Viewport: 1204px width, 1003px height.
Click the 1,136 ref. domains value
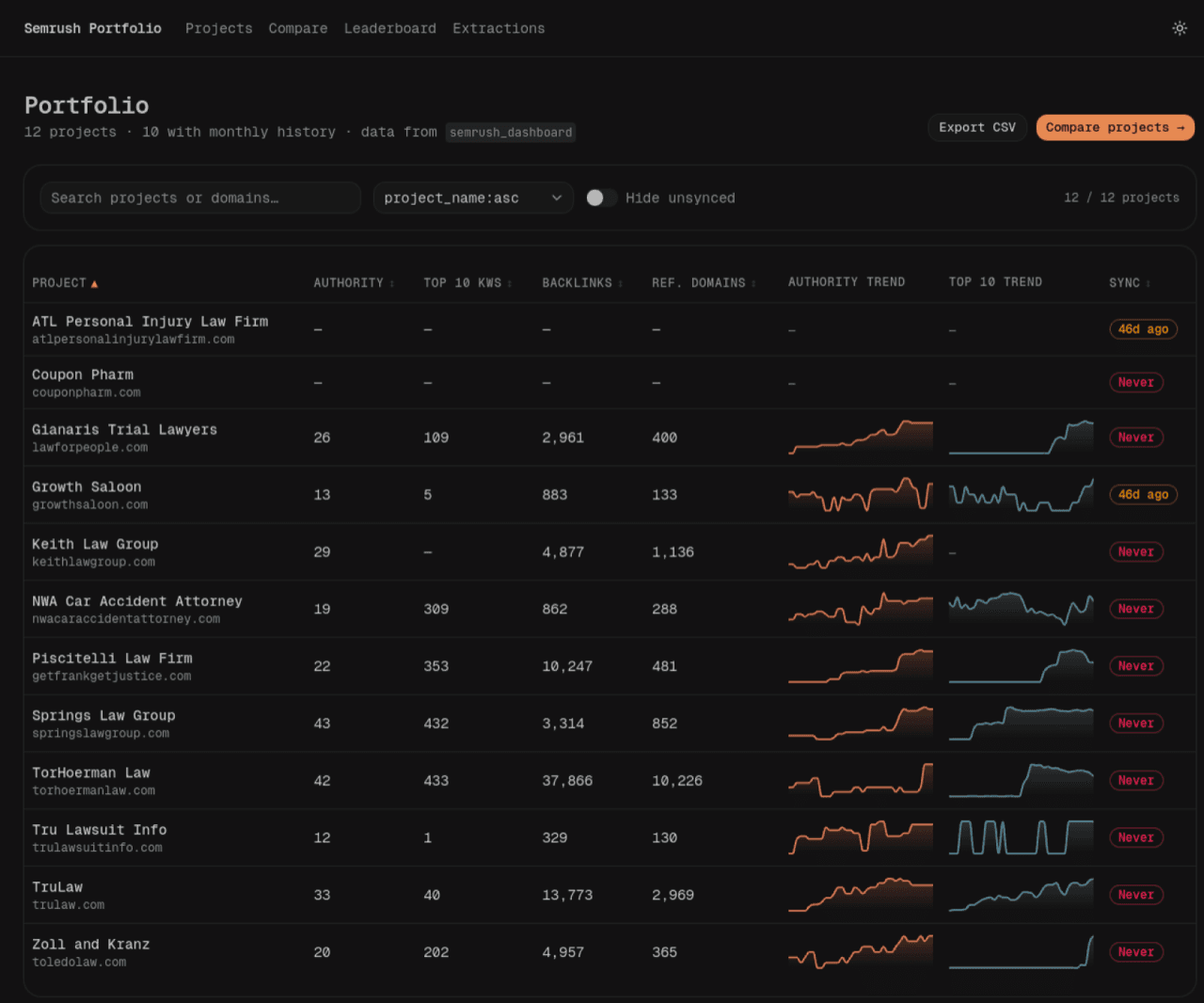(x=673, y=552)
